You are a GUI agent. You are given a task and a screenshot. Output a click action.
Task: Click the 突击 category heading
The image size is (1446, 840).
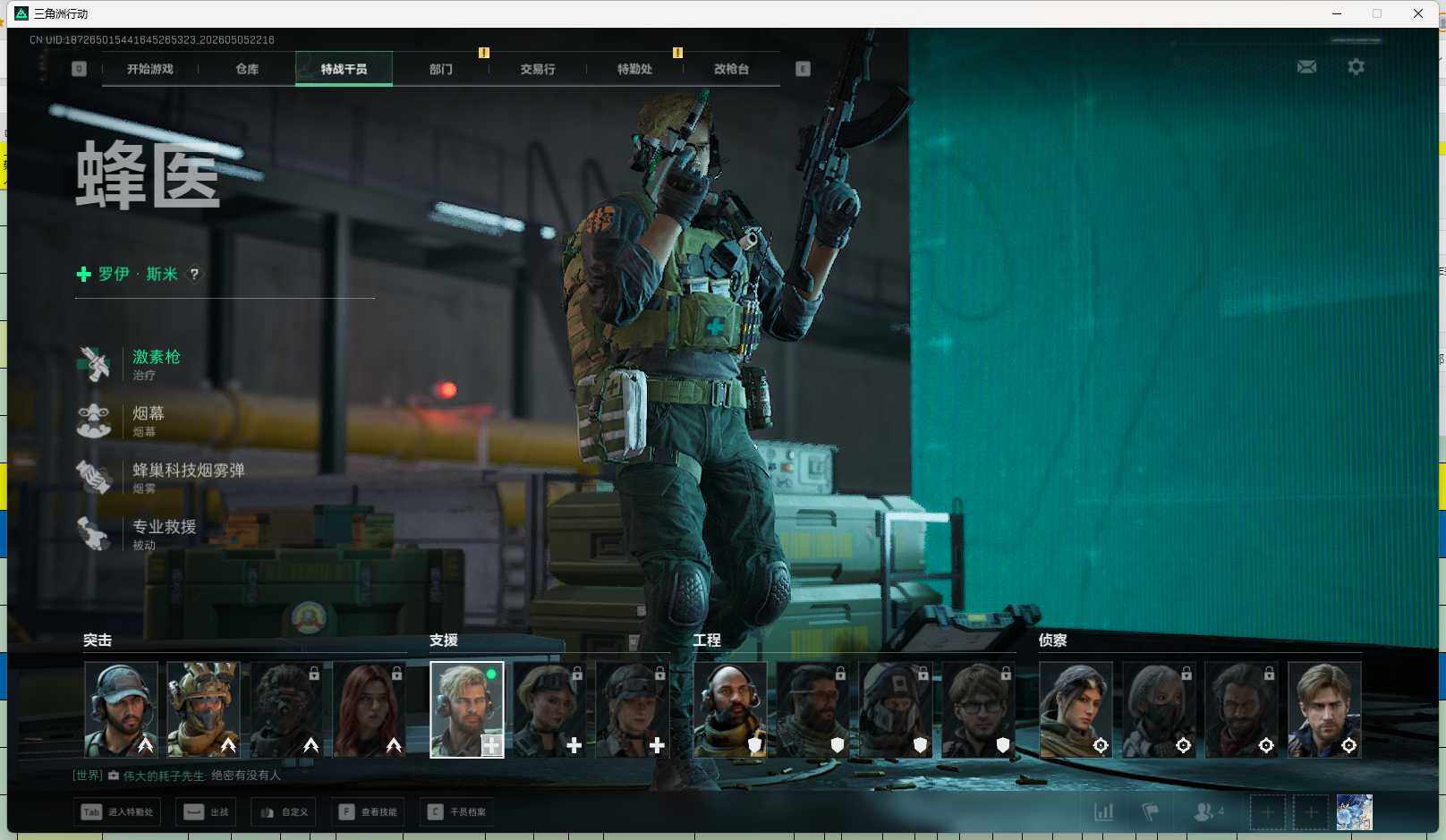pos(98,641)
